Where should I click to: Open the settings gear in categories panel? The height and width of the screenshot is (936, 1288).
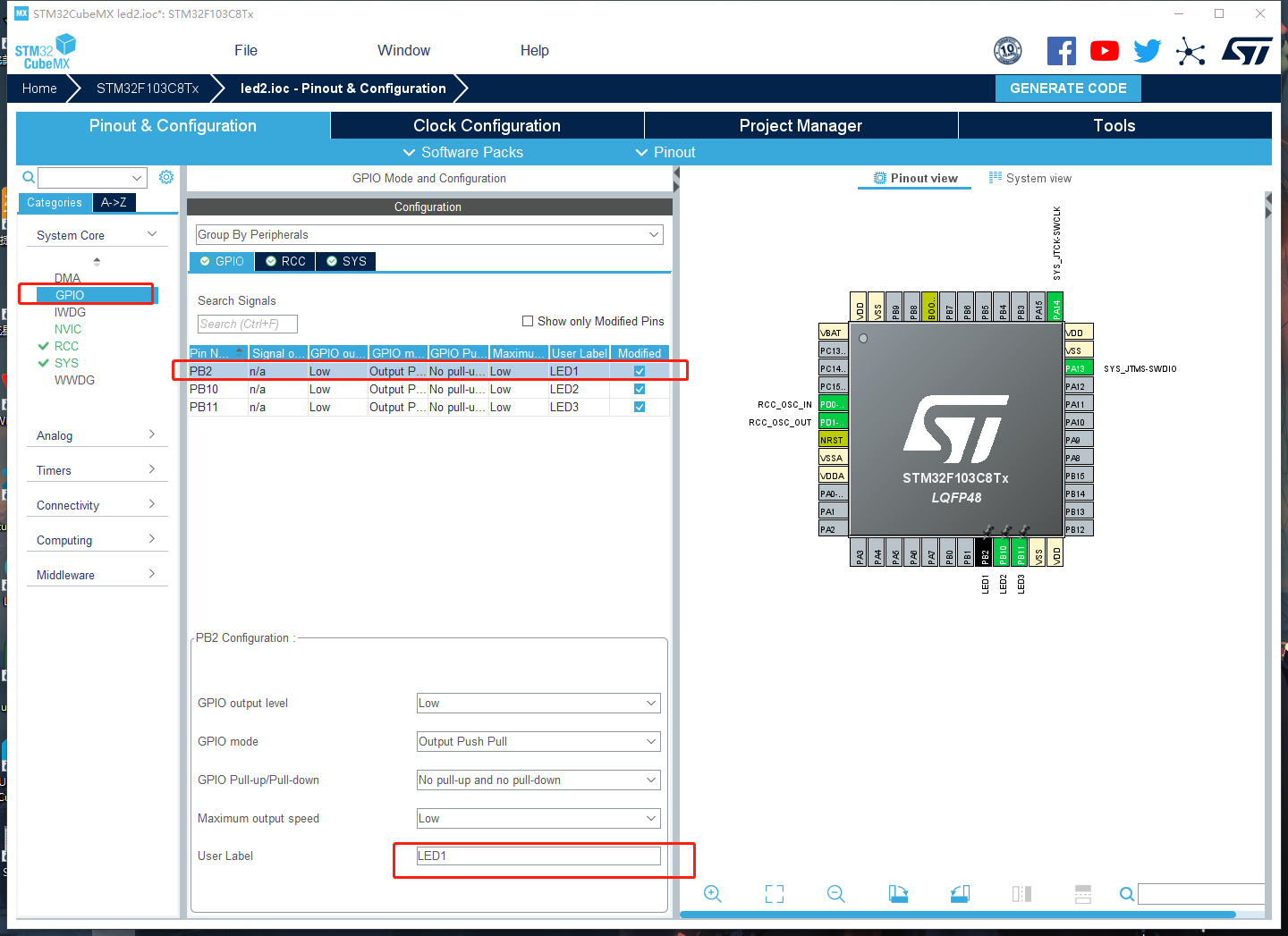tap(166, 177)
